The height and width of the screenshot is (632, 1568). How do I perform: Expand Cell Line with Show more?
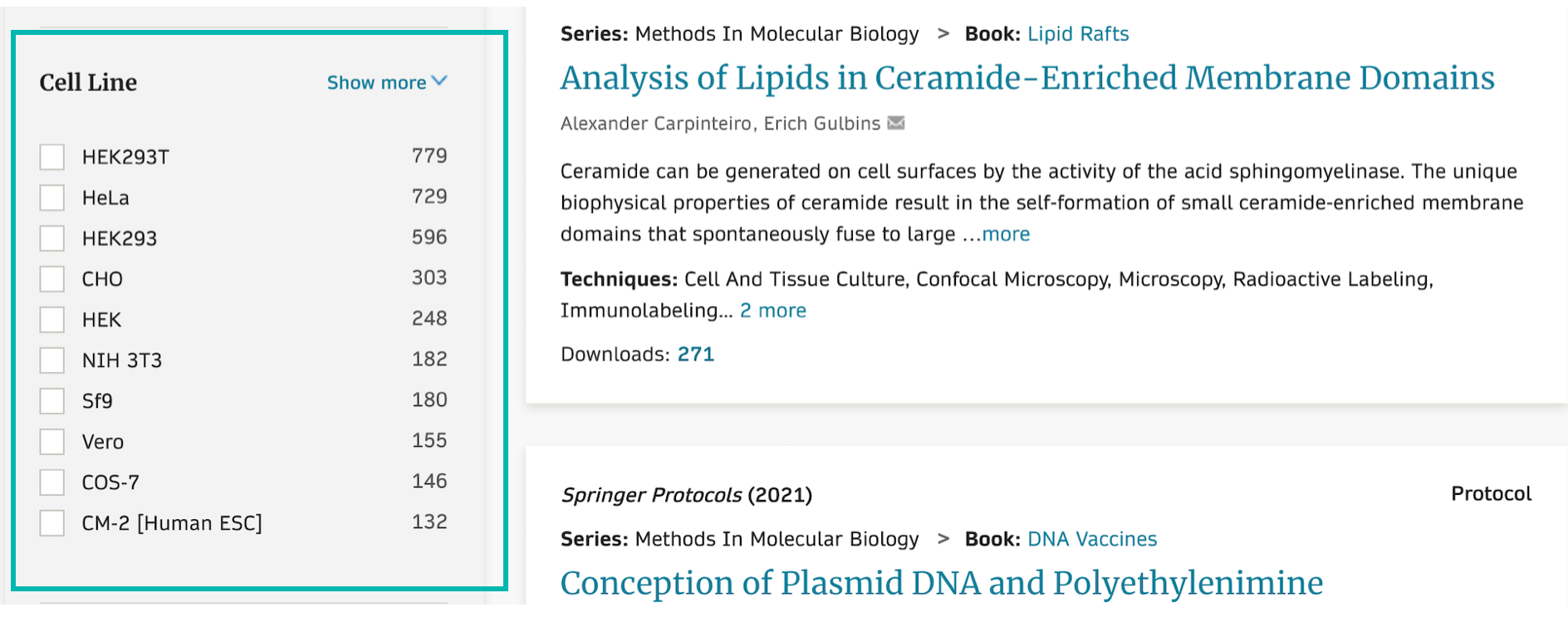pos(386,82)
